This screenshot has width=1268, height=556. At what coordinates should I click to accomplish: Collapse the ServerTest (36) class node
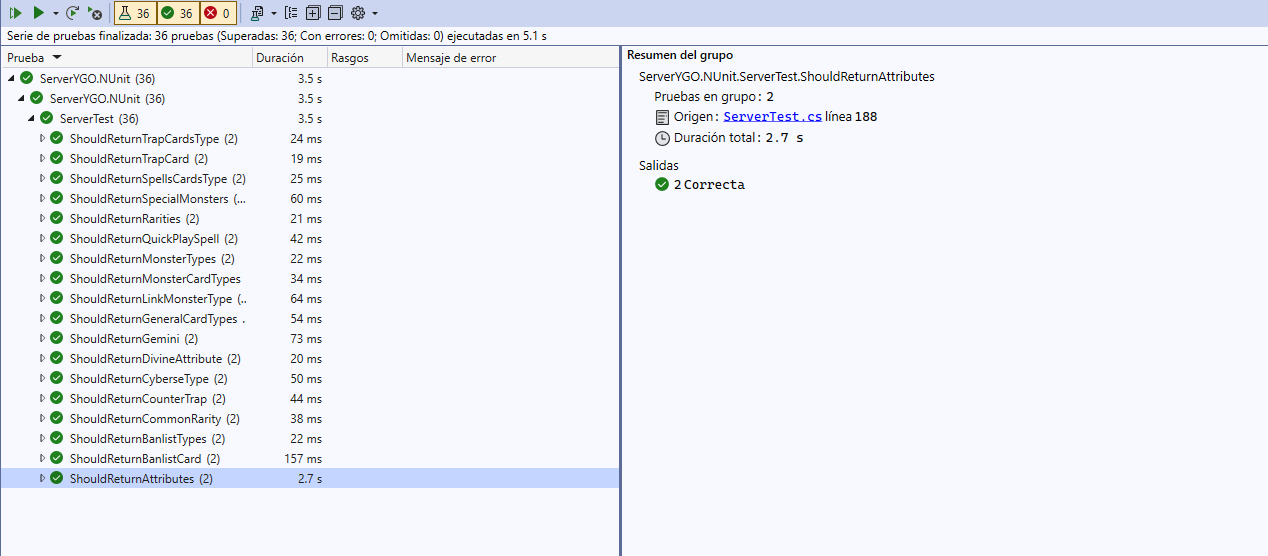tap(31, 118)
